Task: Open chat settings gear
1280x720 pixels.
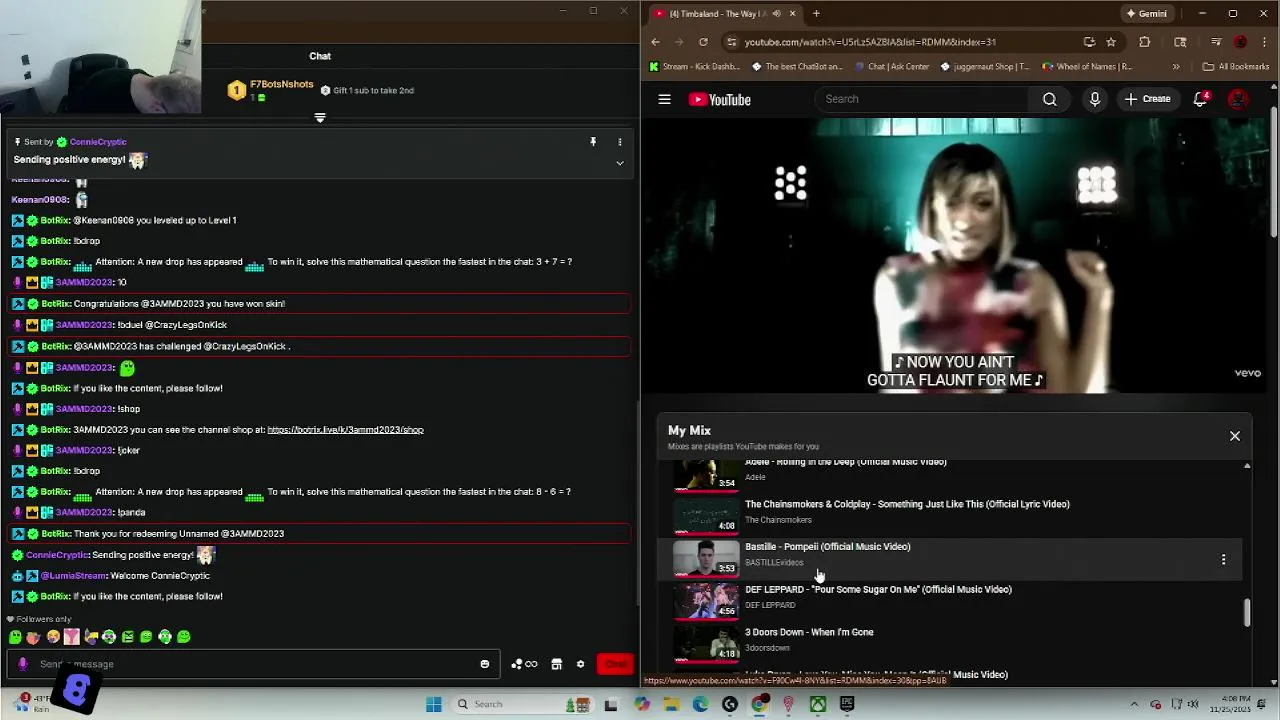Action: coord(580,664)
